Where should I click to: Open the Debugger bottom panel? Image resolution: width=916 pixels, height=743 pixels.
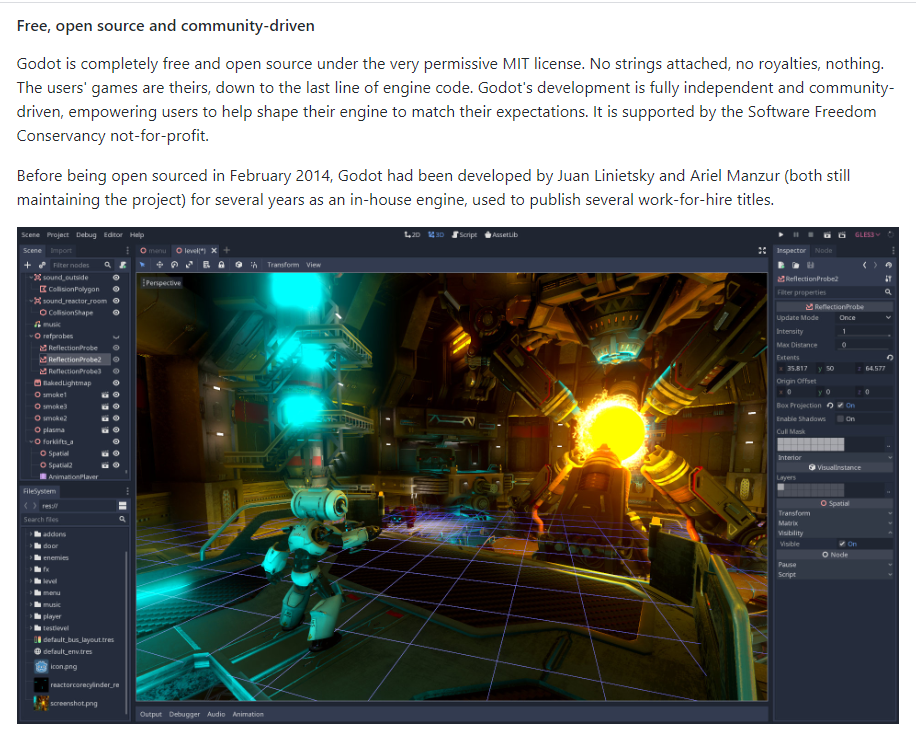pyautogui.click(x=184, y=714)
